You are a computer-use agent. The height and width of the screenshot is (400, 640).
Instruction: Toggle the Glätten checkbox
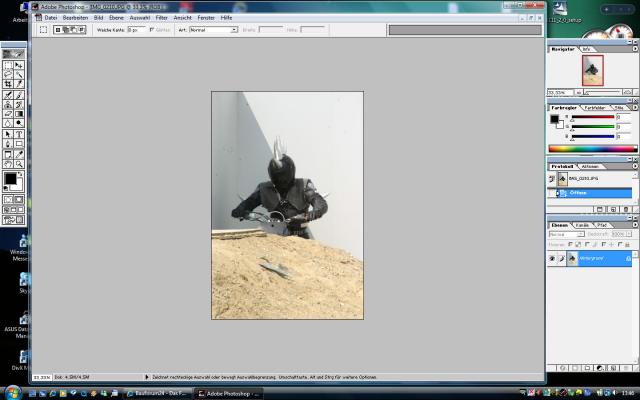[x=152, y=30]
